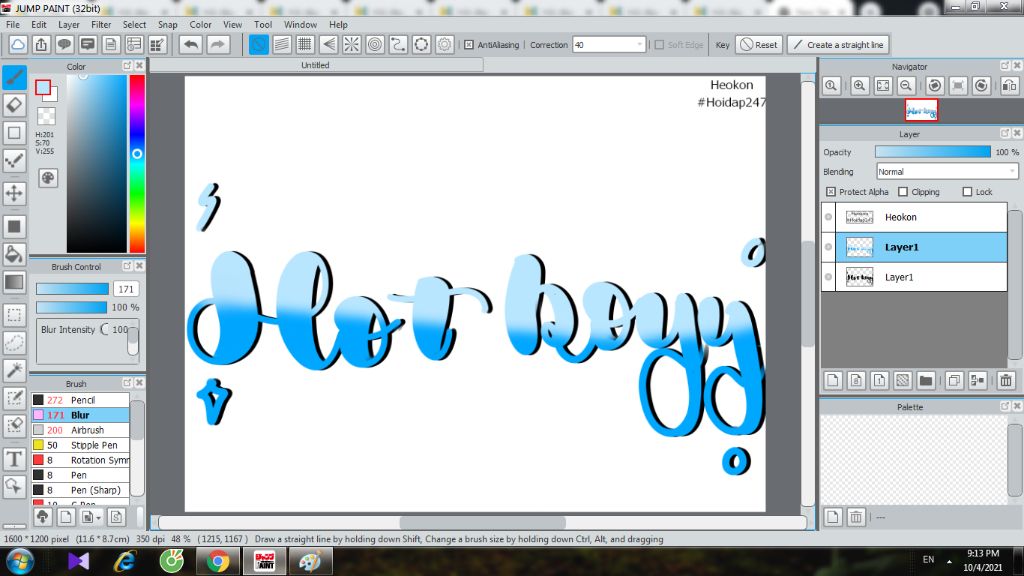Click the Reset button
The width and height of the screenshot is (1024, 576).
(759, 44)
